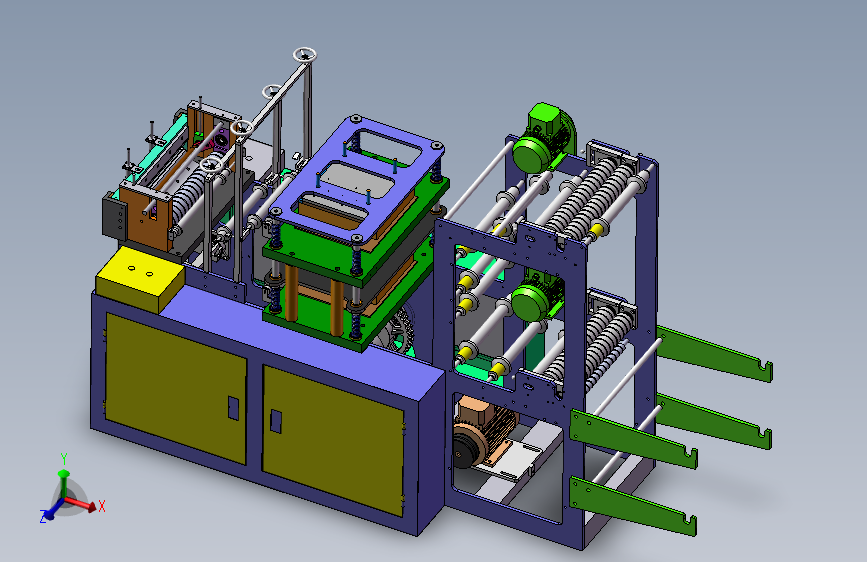Click the green Y axis of the triad
867x562 pixels.
(x=64, y=485)
